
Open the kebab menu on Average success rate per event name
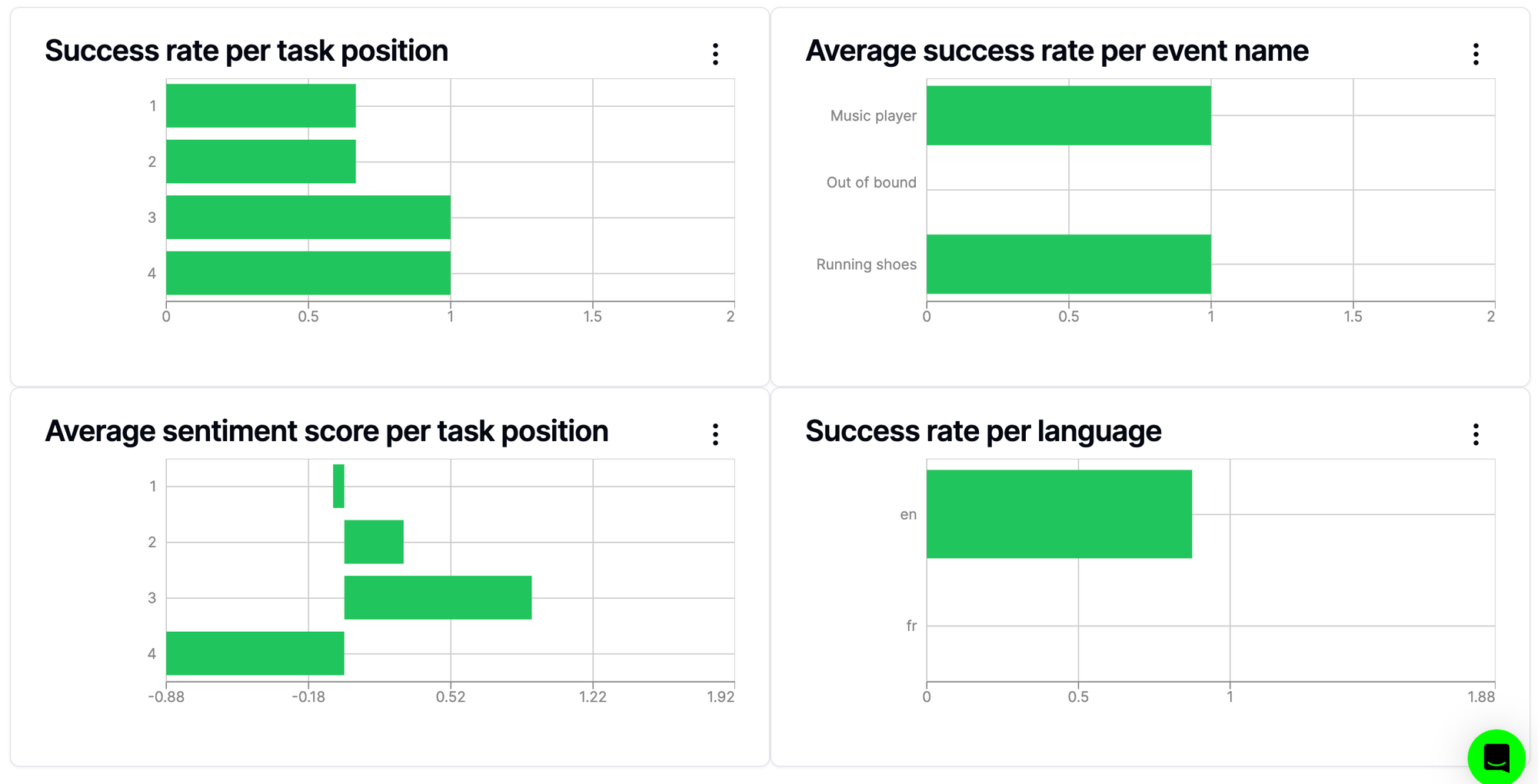pyautogui.click(x=1476, y=52)
